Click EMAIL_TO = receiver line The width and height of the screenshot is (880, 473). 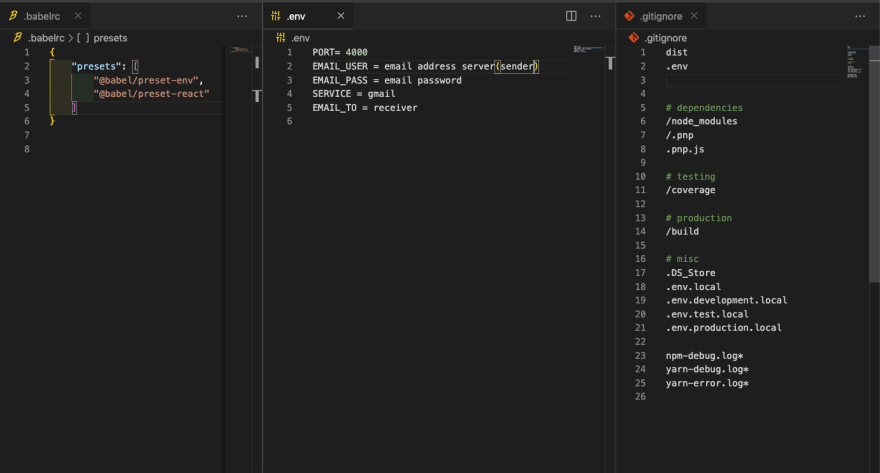[365, 108]
